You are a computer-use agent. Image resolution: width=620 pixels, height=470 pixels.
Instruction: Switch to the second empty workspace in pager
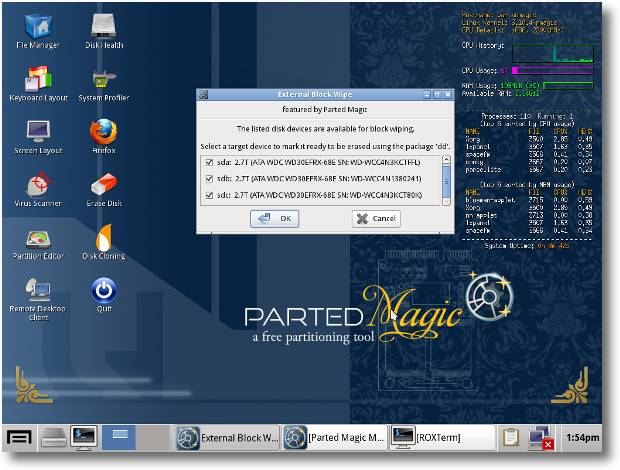pos(153,438)
